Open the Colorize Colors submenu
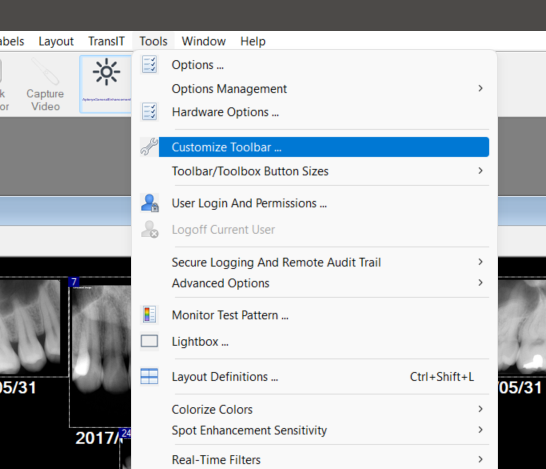Image resolution: width=546 pixels, height=469 pixels. point(327,409)
